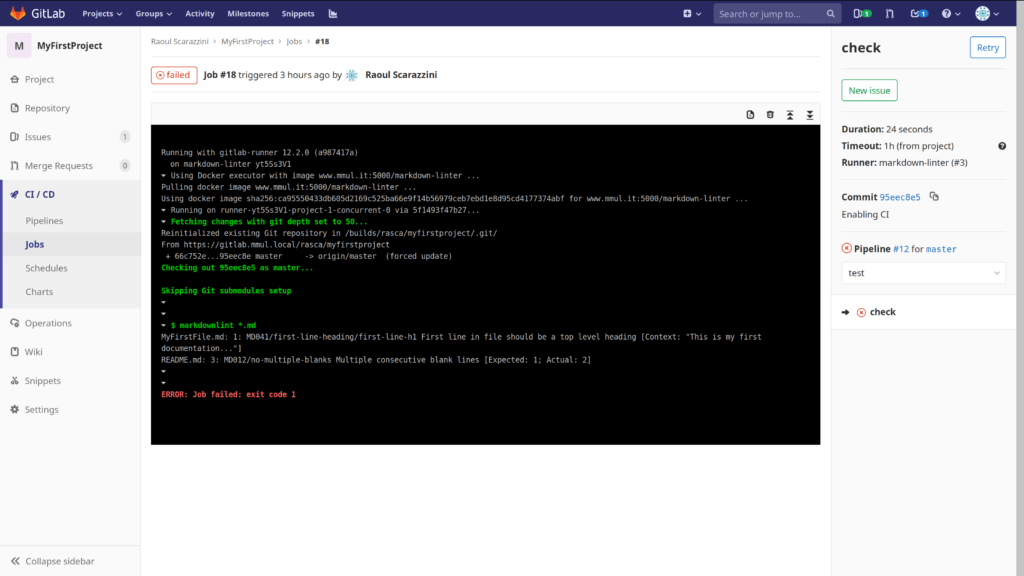Open the Groups dropdown menu
Screen dimensions: 1024x576
[x=153, y=14]
